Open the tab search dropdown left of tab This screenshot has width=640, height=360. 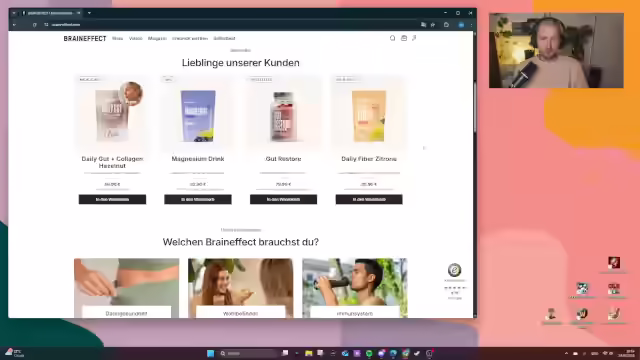[x=14, y=13]
